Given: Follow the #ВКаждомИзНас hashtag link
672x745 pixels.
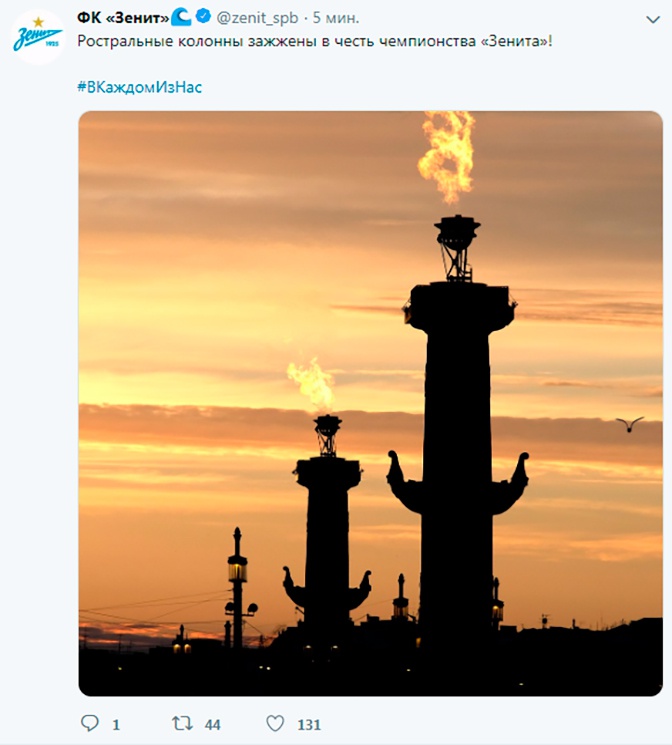Looking at the screenshot, I should click(x=140, y=87).
